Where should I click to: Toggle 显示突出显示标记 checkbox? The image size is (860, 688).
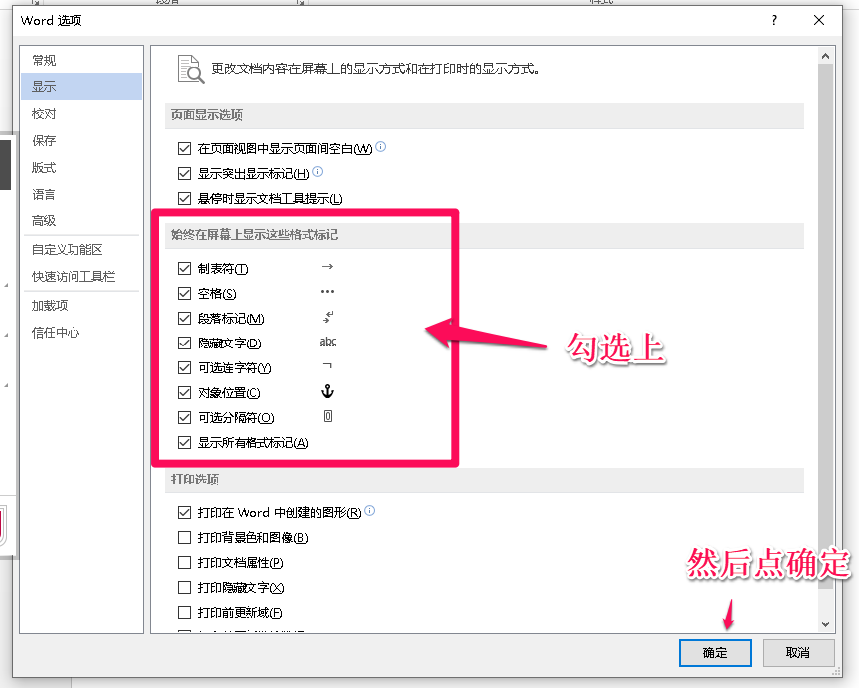tap(184, 173)
